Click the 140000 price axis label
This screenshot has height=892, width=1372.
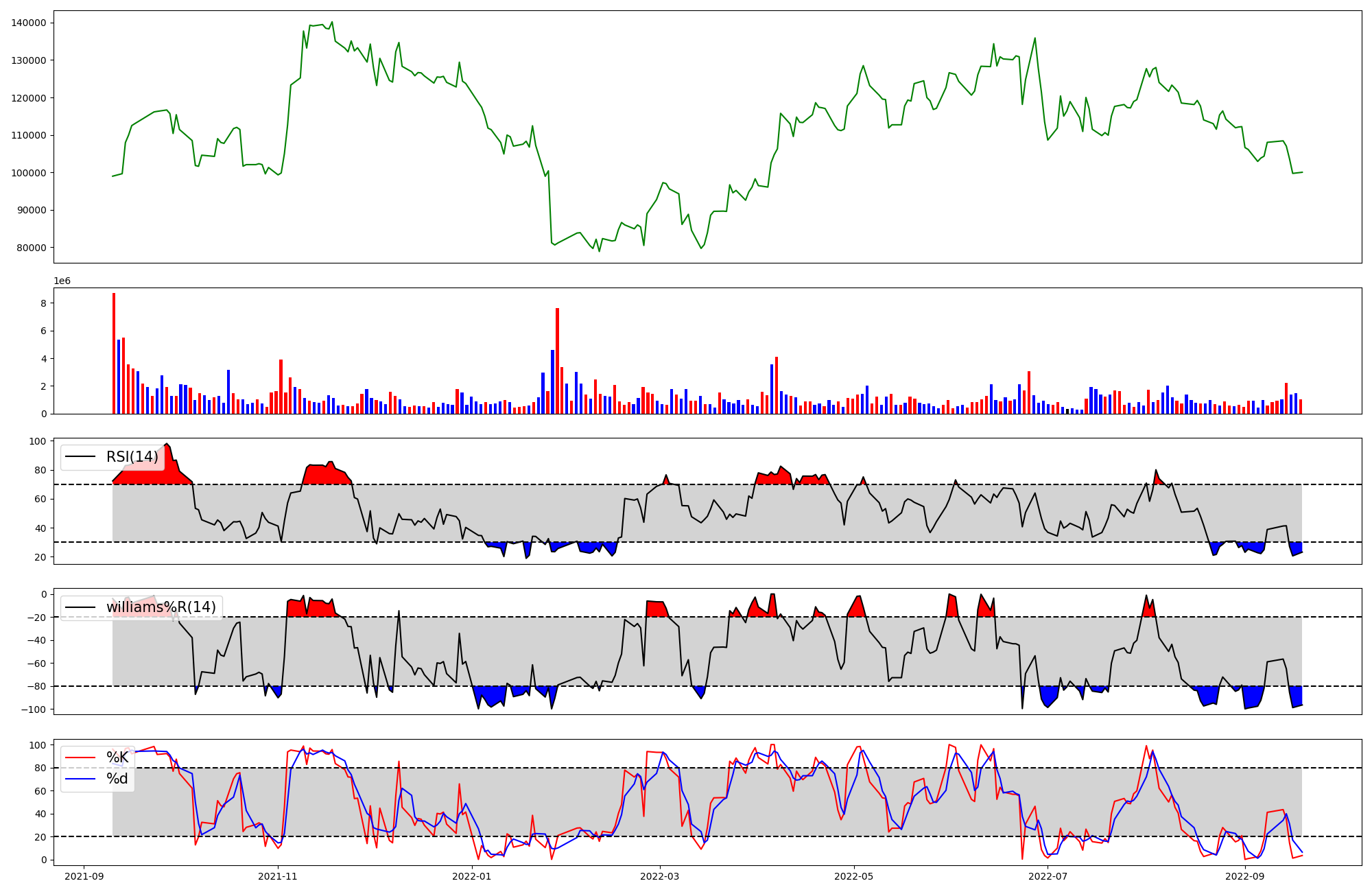[x=29, y=23]
